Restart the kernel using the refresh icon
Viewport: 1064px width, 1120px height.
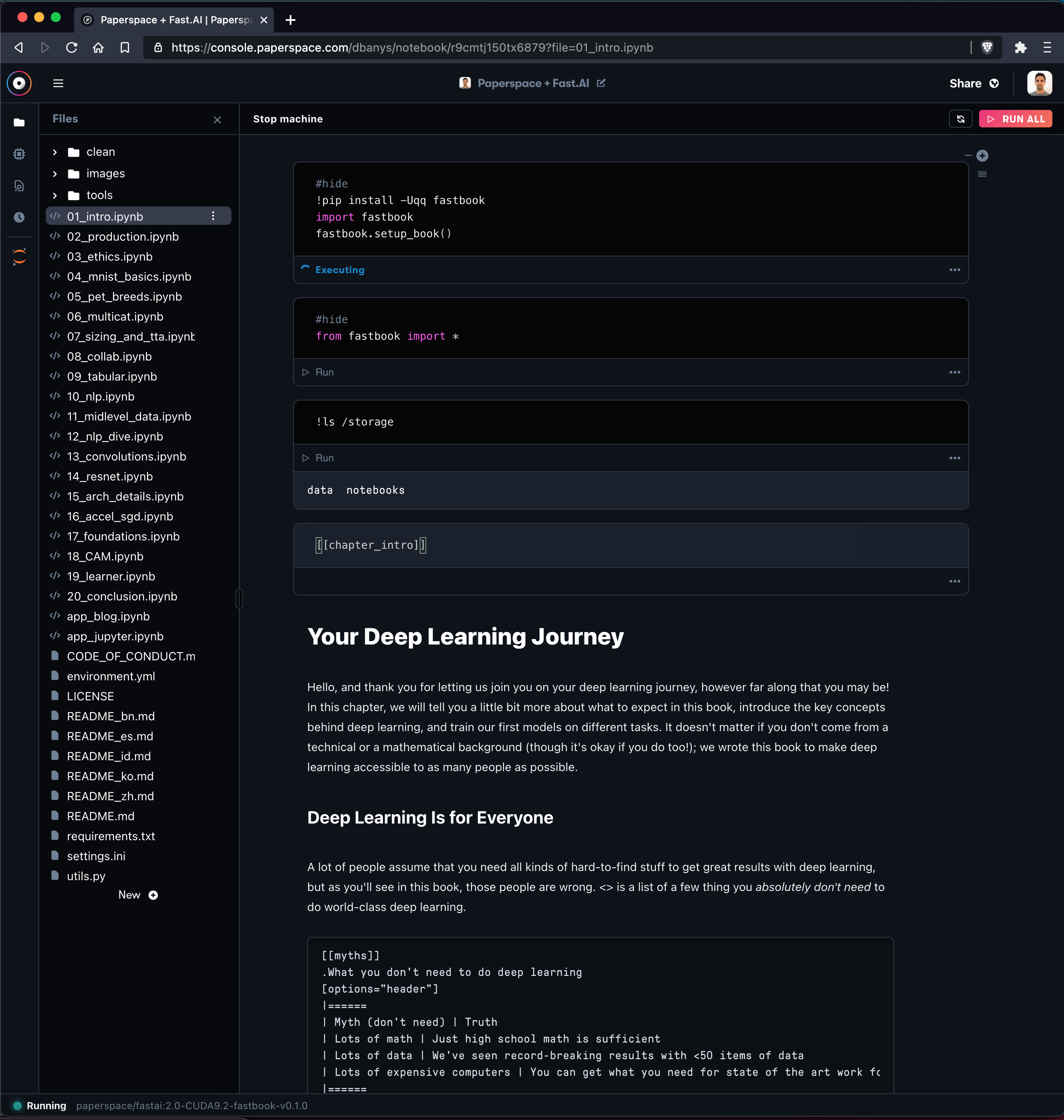(960, 119)
